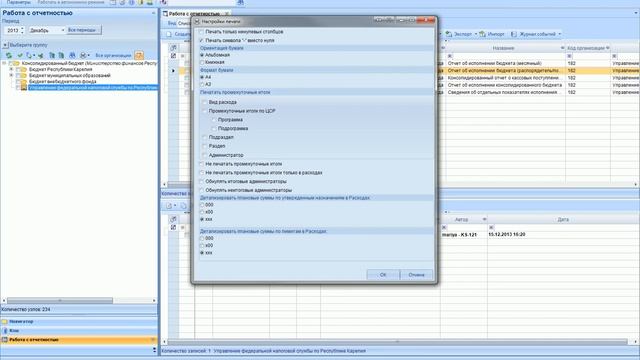Open the Журнал событий dropdown arrow

pyautogui.click(x=560, y=34)
